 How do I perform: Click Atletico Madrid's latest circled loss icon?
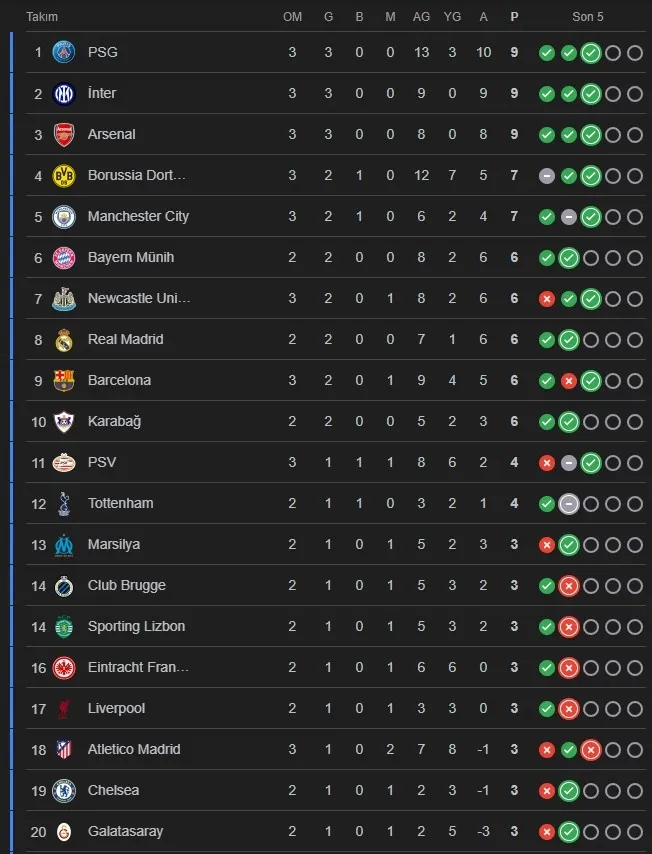click(x=591, y=749)
